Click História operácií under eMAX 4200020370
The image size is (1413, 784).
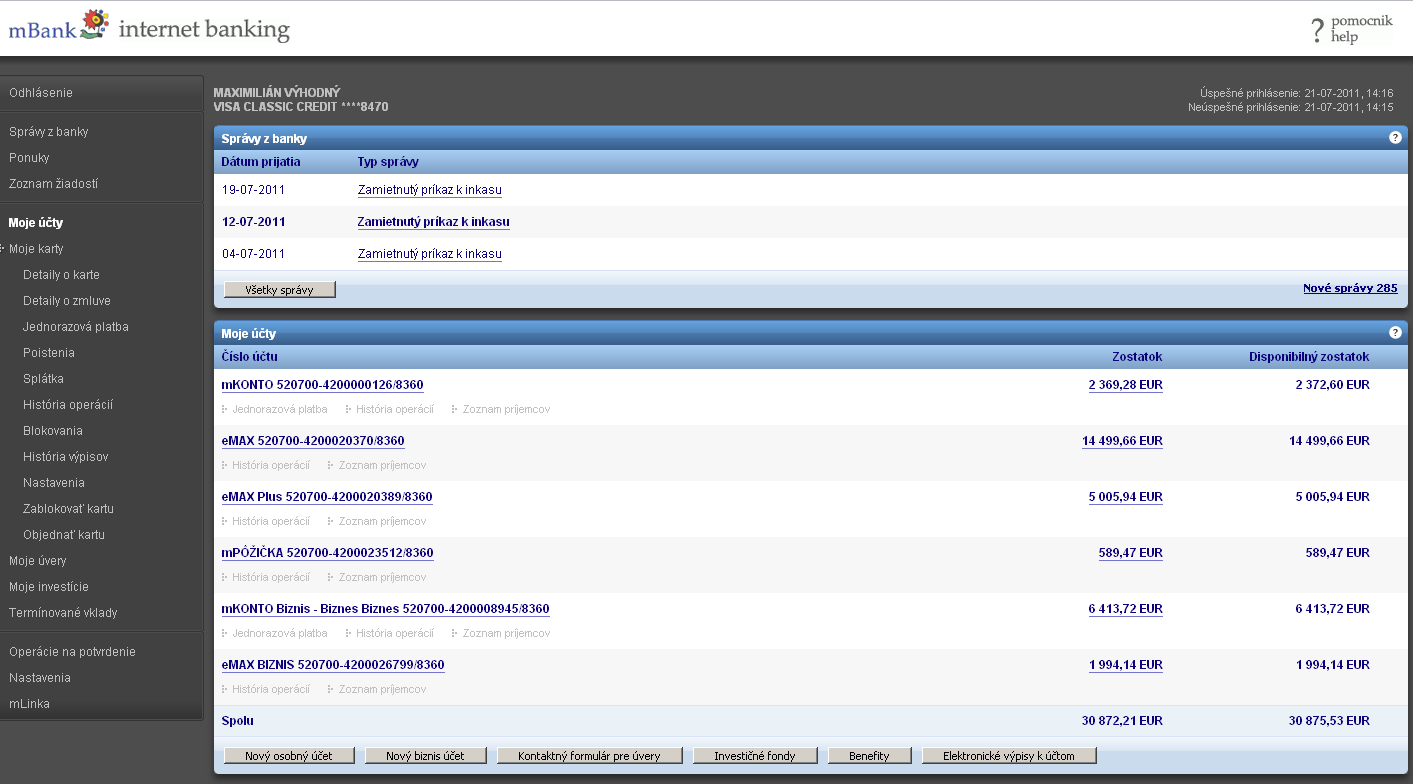[x=270, y=465]
